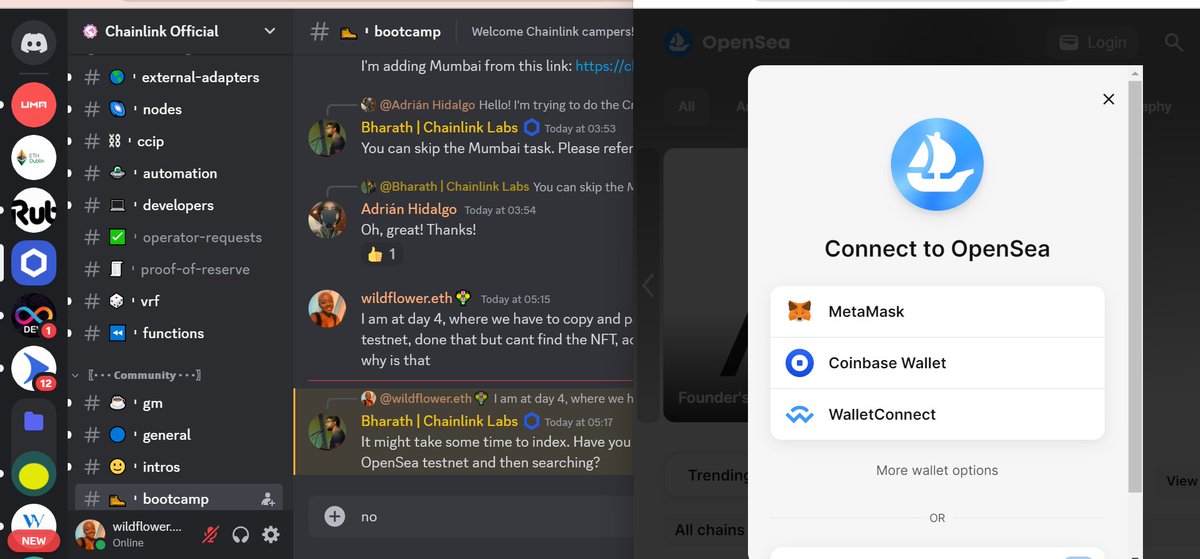Open the automation channel
The image size is (1200, 559).
coord(178,173)
